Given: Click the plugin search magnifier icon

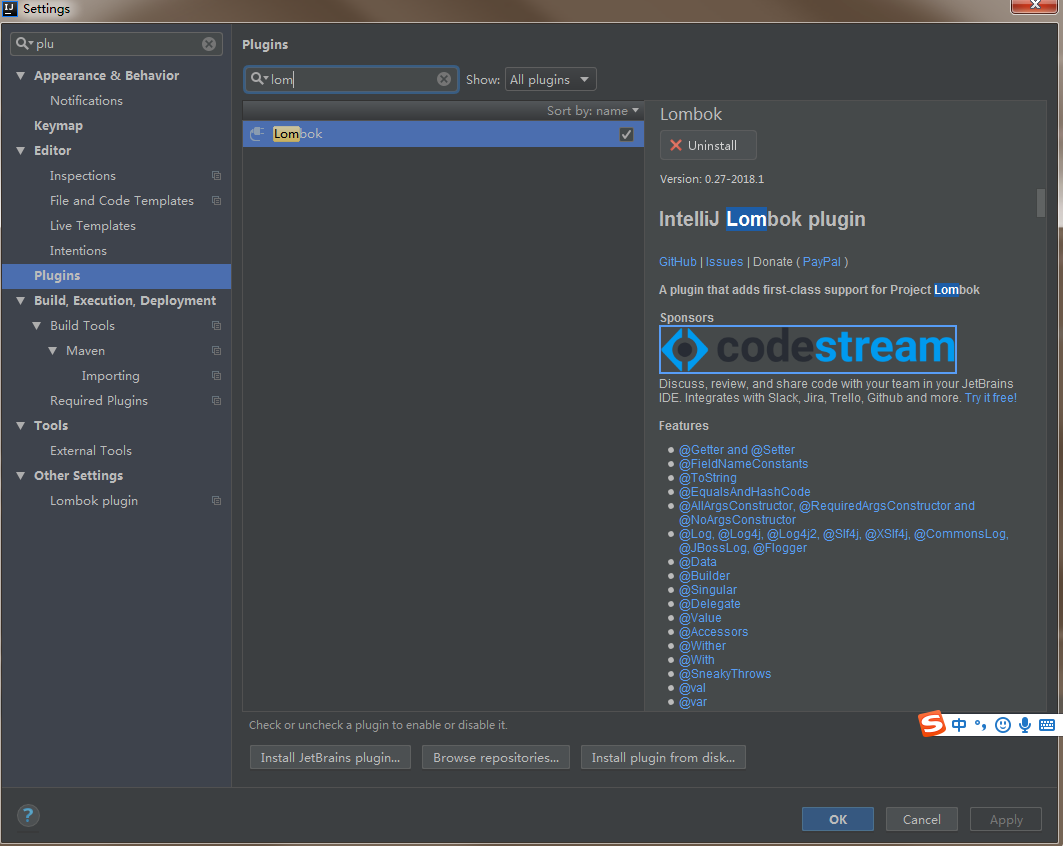Looking at the screenshot, I should (x=259, y=79).
